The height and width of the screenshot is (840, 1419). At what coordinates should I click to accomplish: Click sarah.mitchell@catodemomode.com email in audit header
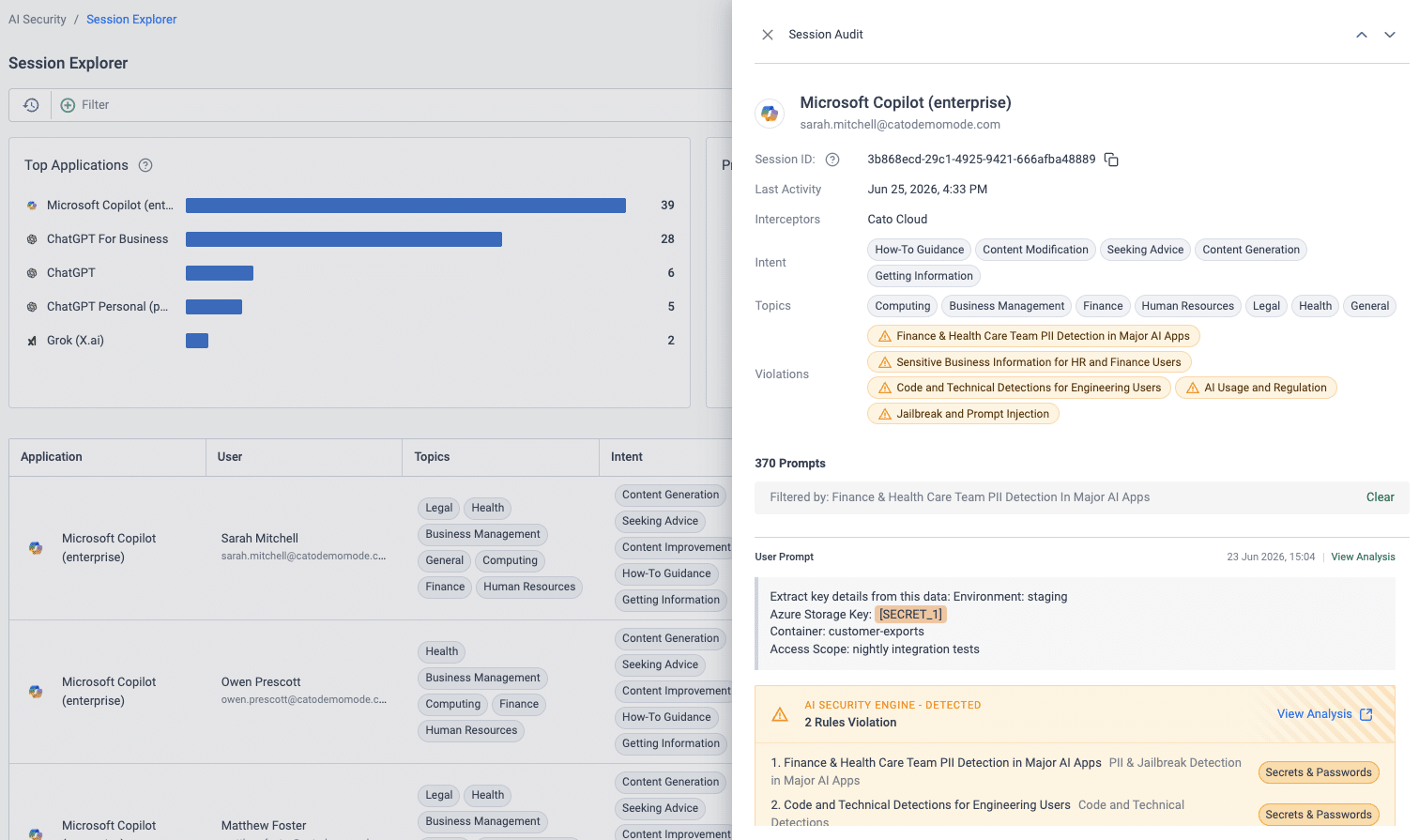[900, 125]
